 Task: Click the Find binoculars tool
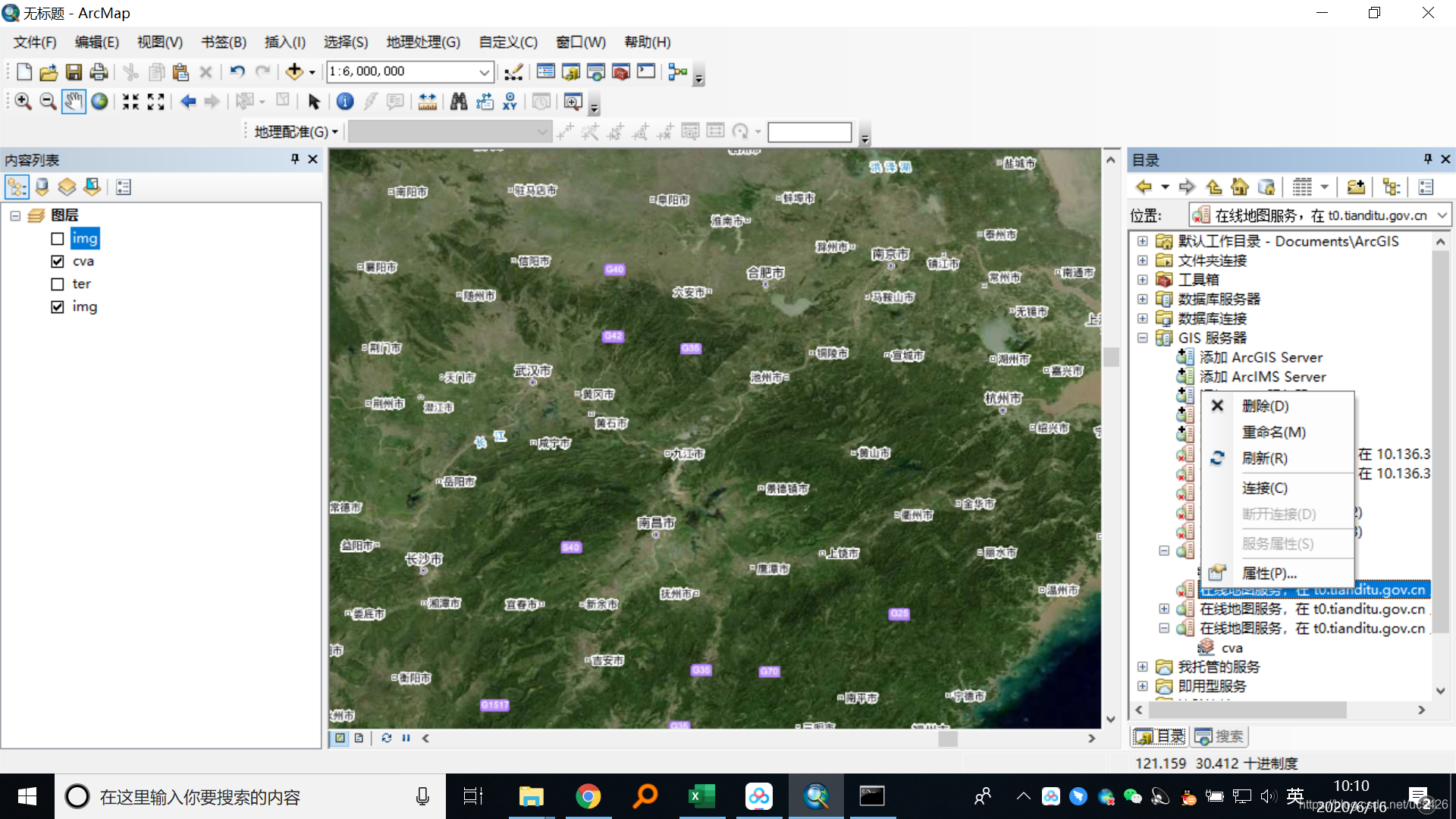(x=459, y=102)
